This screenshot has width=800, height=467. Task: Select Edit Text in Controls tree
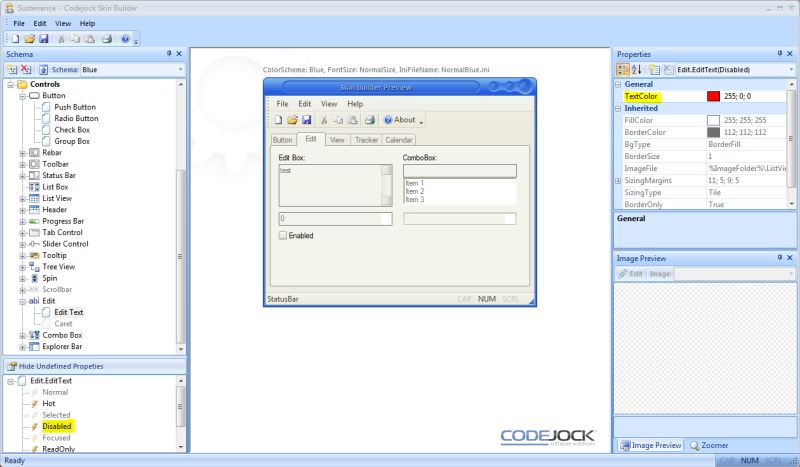tap(68, 312)
